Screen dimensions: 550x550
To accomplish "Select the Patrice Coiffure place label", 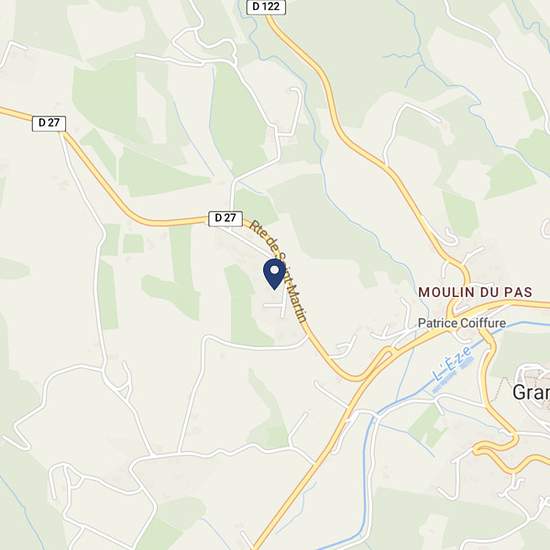I will click(x=462, y=323).
